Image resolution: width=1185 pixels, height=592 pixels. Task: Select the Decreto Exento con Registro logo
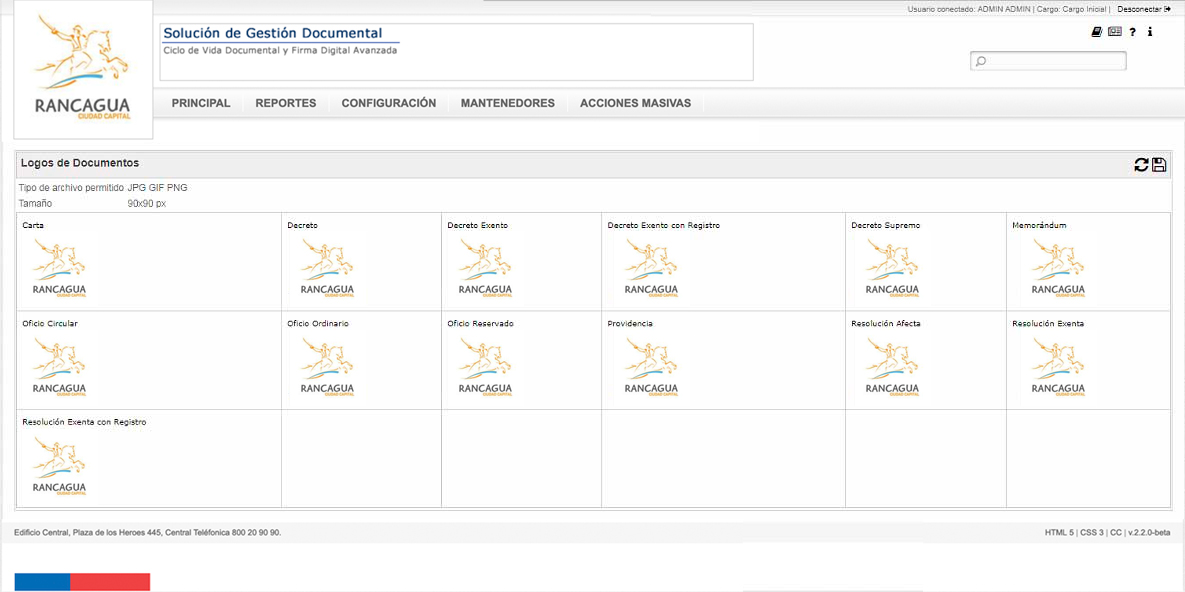pos(651,268)
